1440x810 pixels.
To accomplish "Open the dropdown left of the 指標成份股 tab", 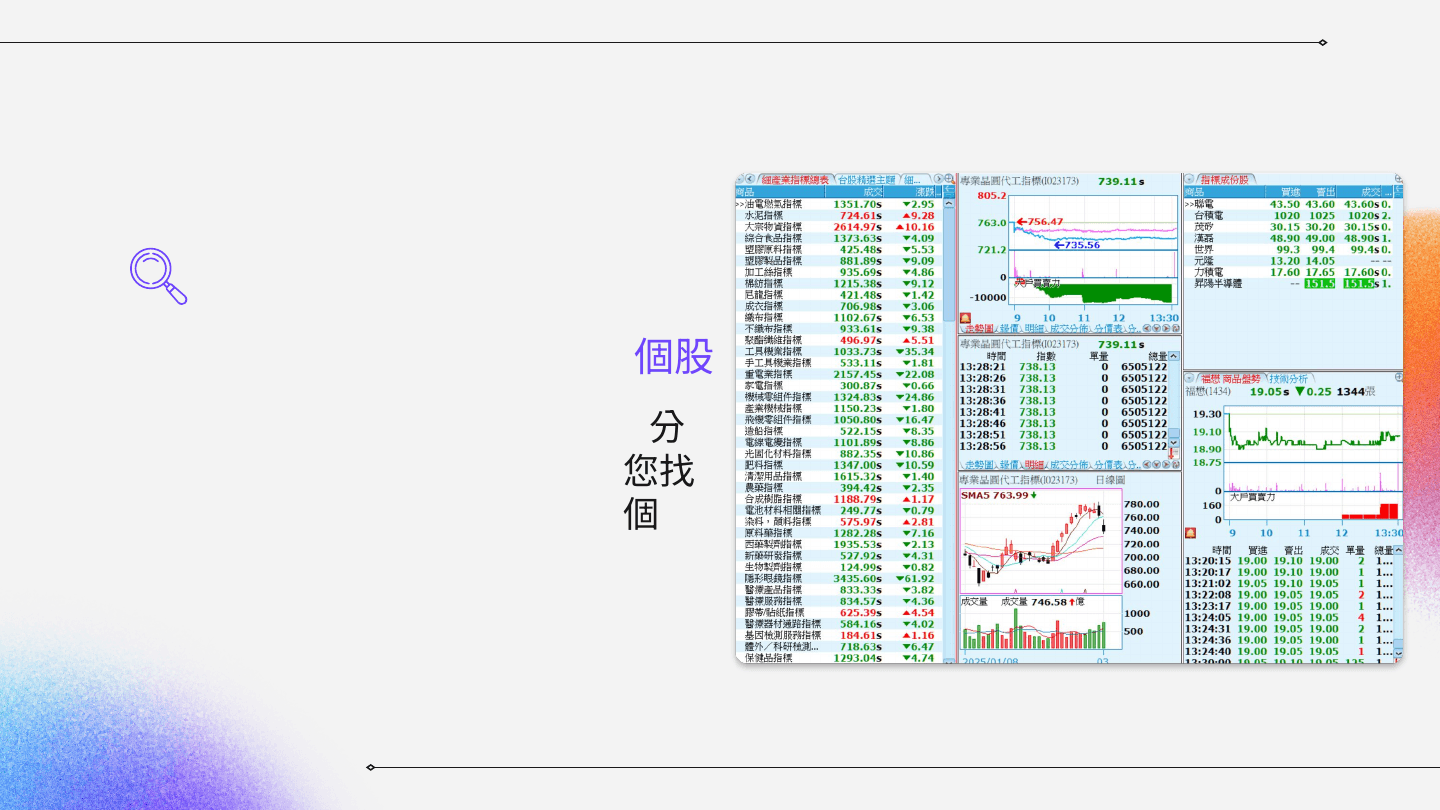I will click(1190, 180).
